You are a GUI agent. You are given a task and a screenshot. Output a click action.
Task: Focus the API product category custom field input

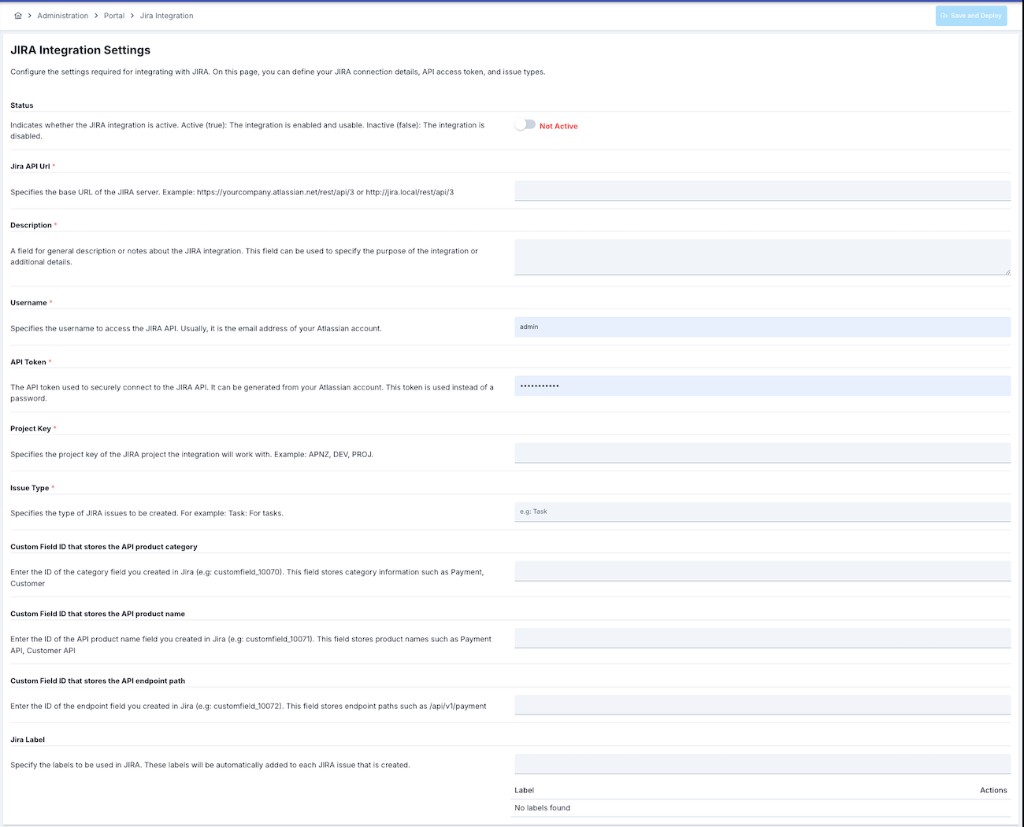(x=762, y=571)
